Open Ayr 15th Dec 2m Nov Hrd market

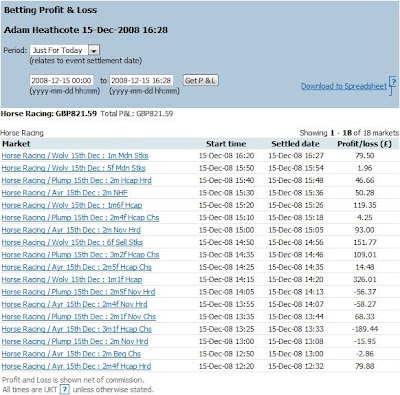(71, 230)
